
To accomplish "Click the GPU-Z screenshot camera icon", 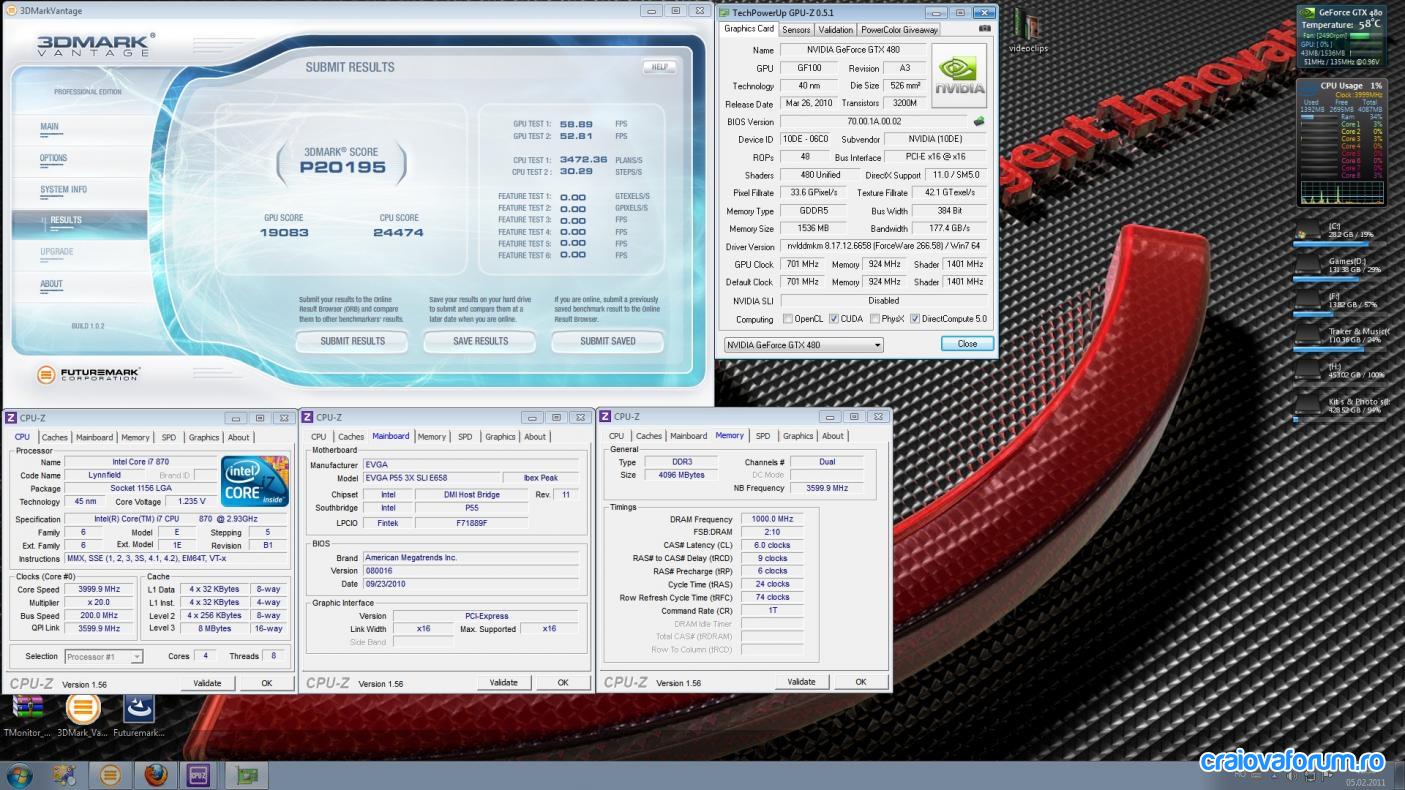I will pyautogui.click(x=984, y=30).
